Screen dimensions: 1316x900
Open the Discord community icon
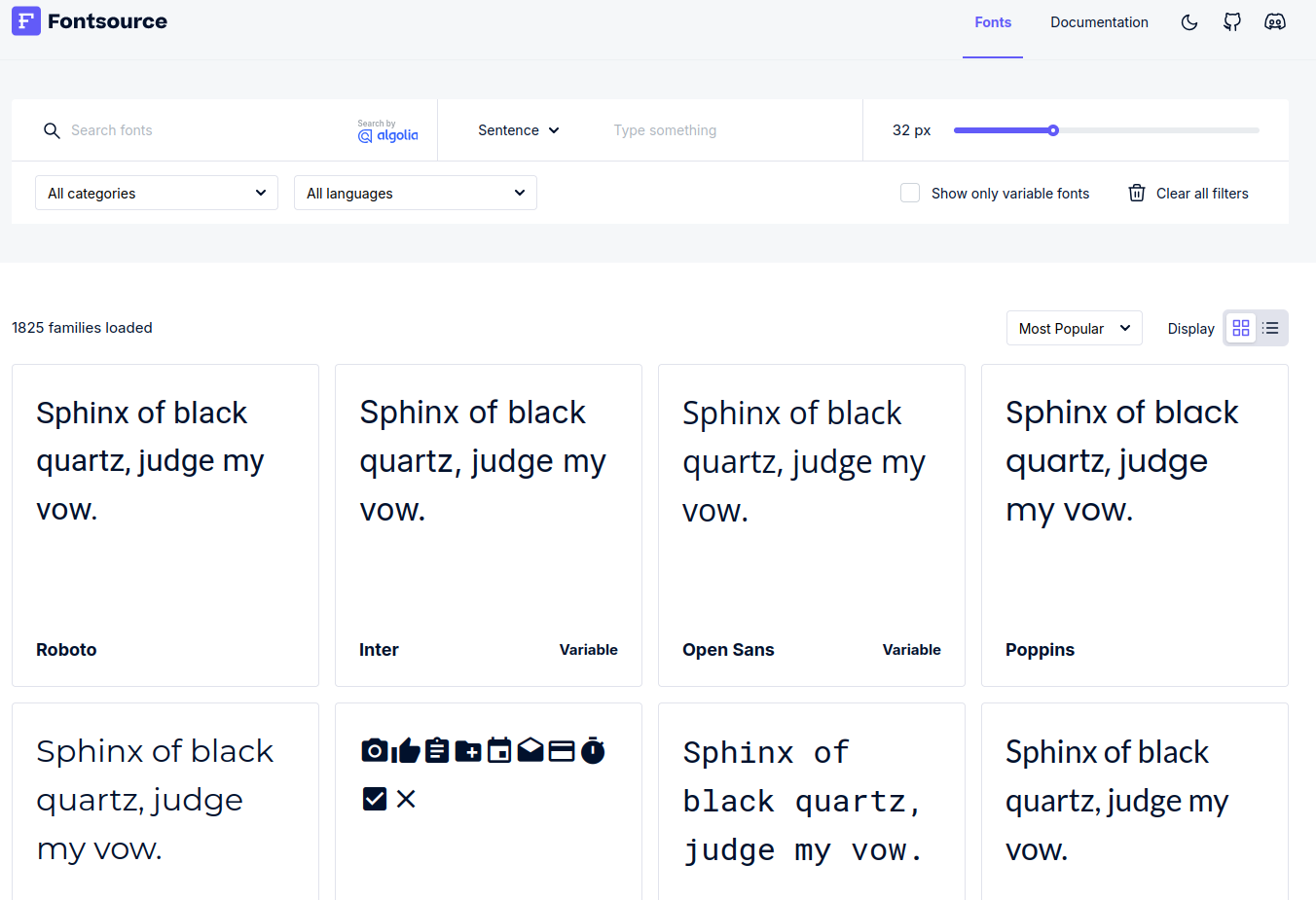point(1275,22)
